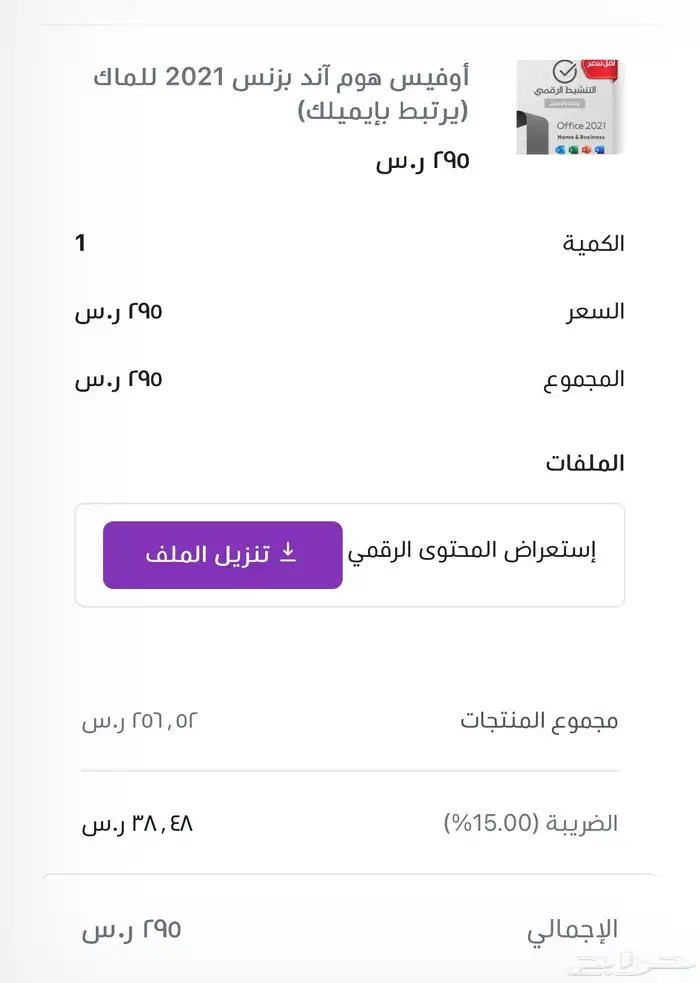This screenshot has height=983, width=700.
Task: Click the red أقل سعر ribbon on the product
Action: (x=600, y=68)
